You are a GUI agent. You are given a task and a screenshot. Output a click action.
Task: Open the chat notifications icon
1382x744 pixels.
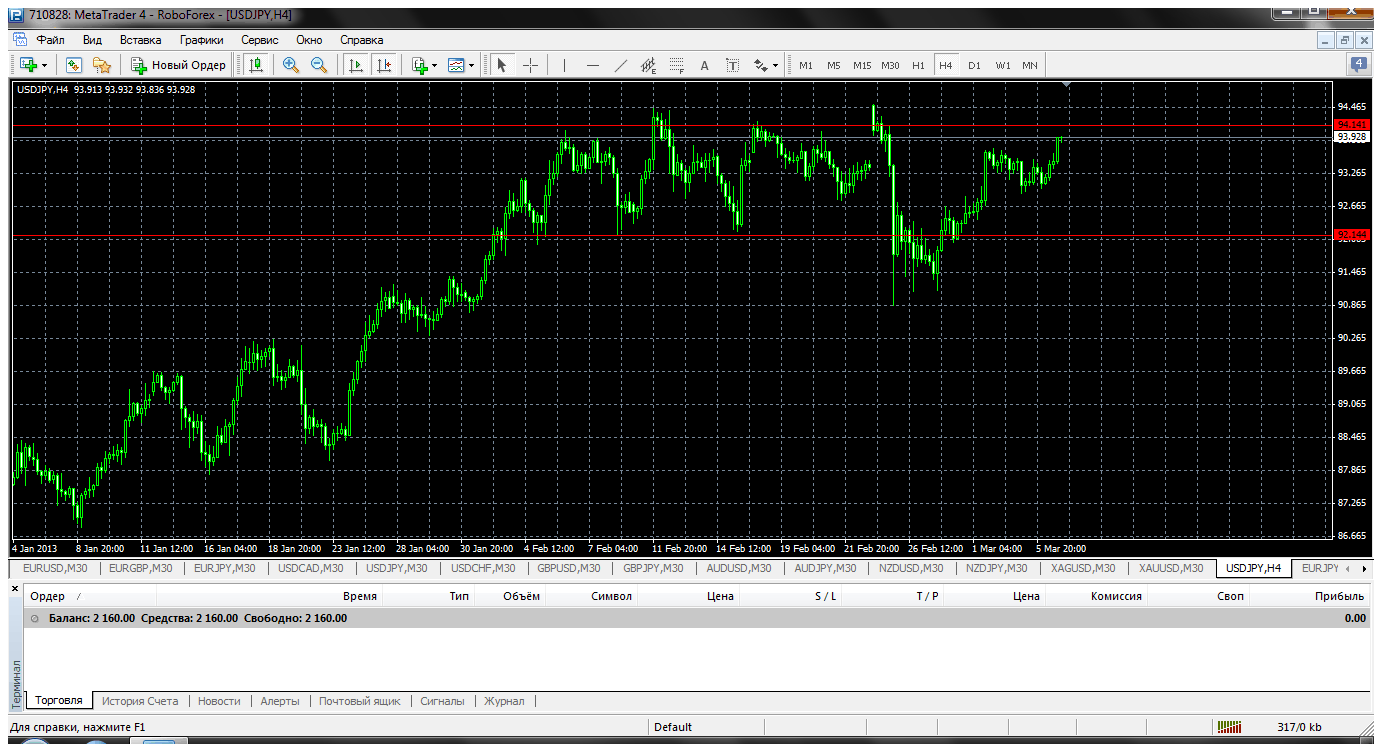click(1359, 65)
